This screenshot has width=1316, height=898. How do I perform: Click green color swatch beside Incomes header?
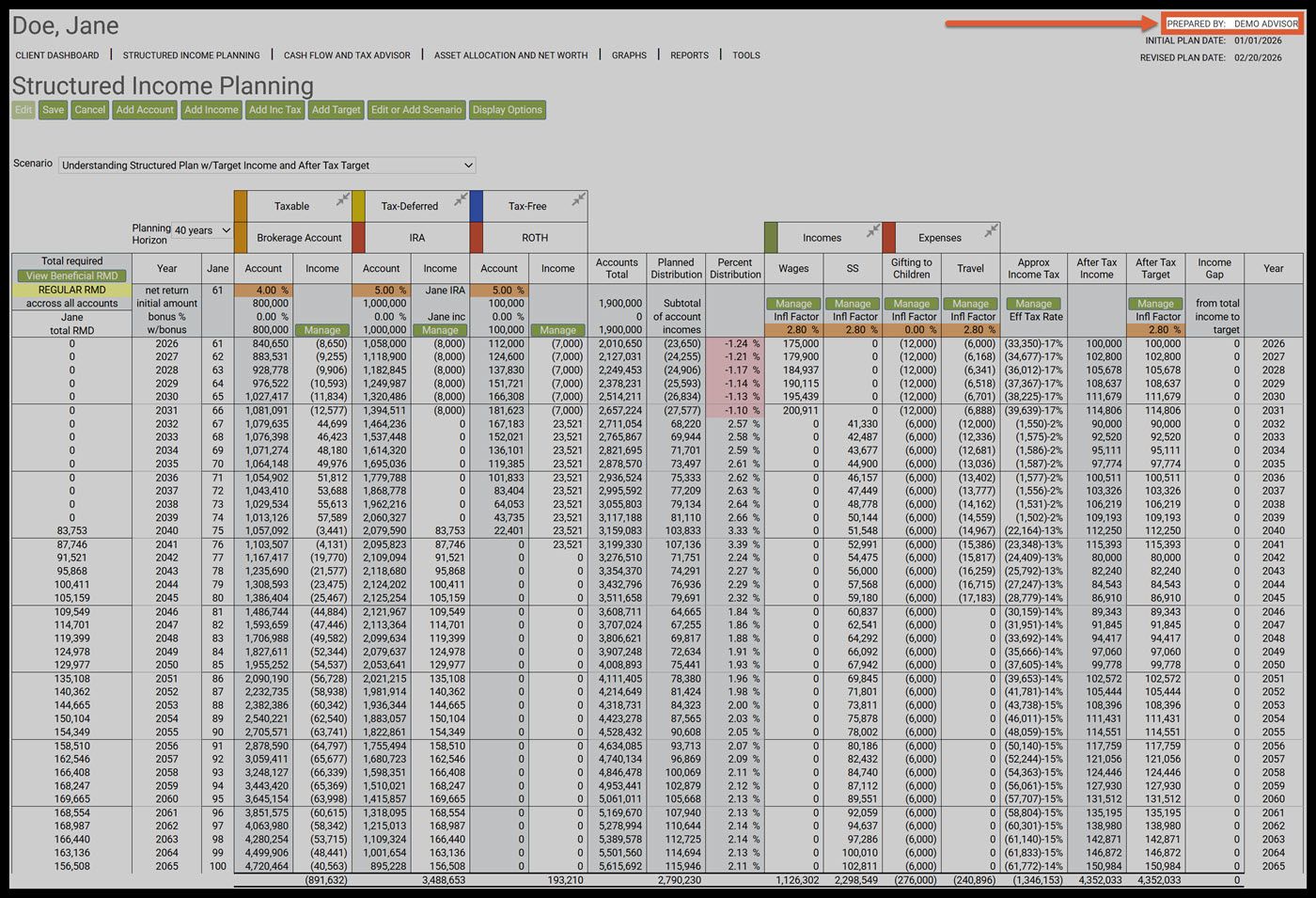pos(771,237)
